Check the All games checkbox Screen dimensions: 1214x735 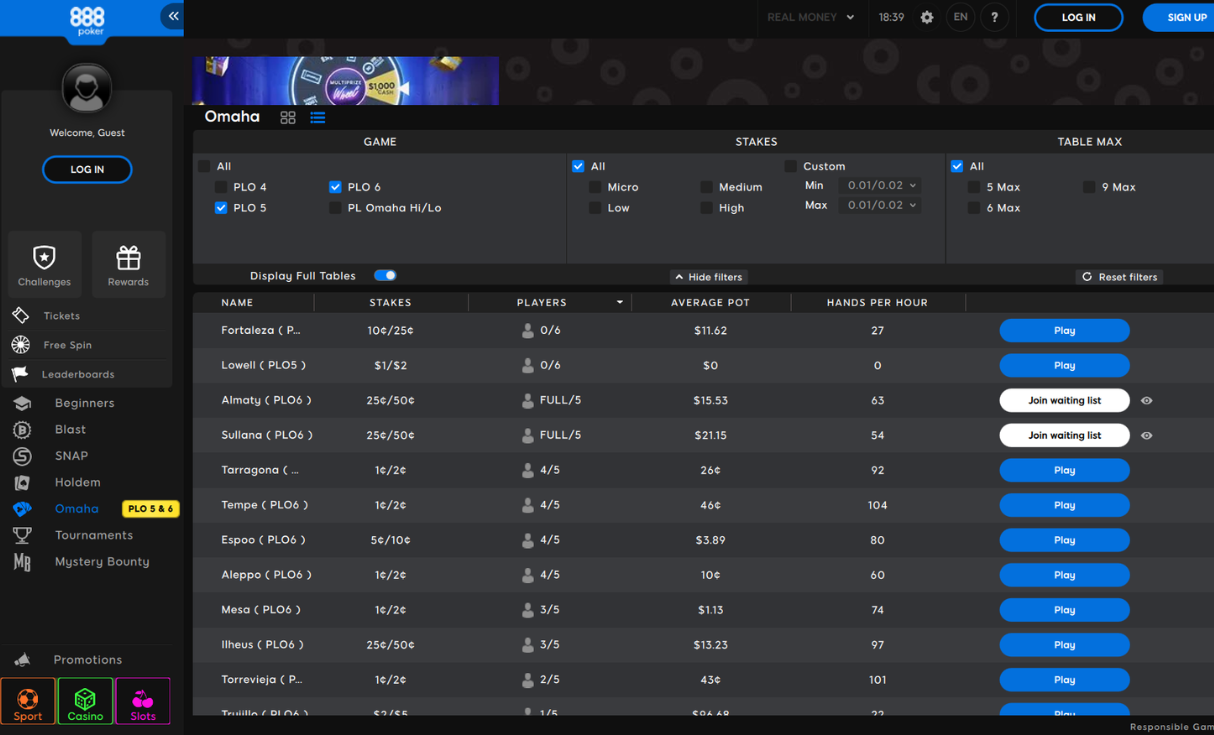204,166
